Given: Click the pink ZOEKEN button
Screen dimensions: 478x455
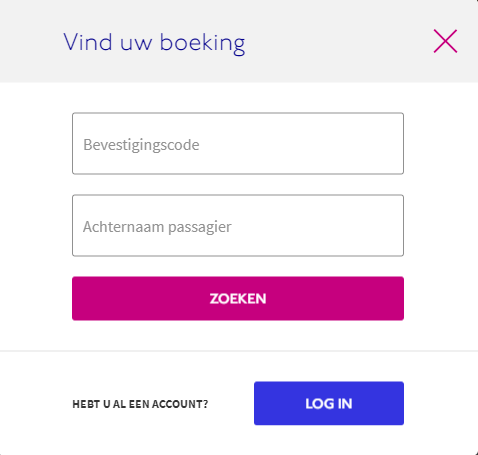Looking at the screenshot, I should pos(238,298).
